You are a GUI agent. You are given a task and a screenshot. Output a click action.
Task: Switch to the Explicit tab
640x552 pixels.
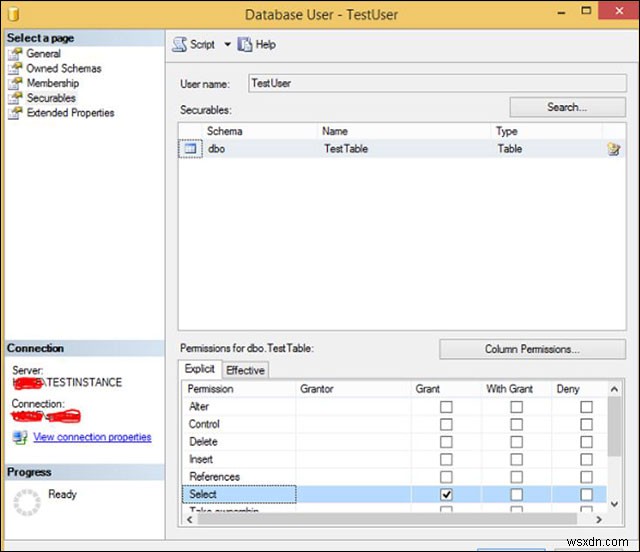click(200, 369)
